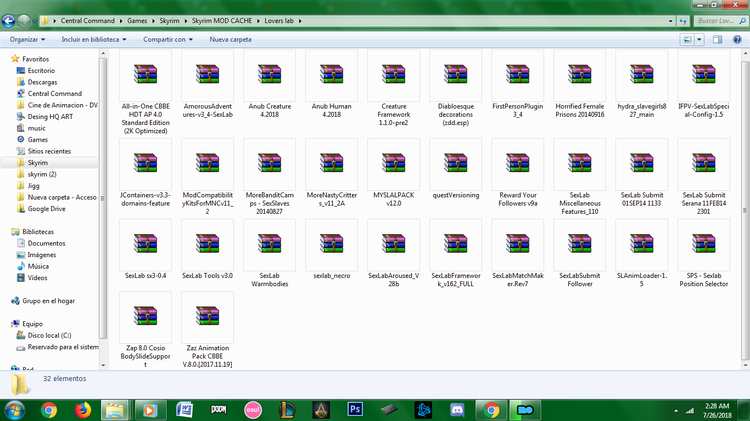Open Disco local (C:)

(x=49, y=335)
